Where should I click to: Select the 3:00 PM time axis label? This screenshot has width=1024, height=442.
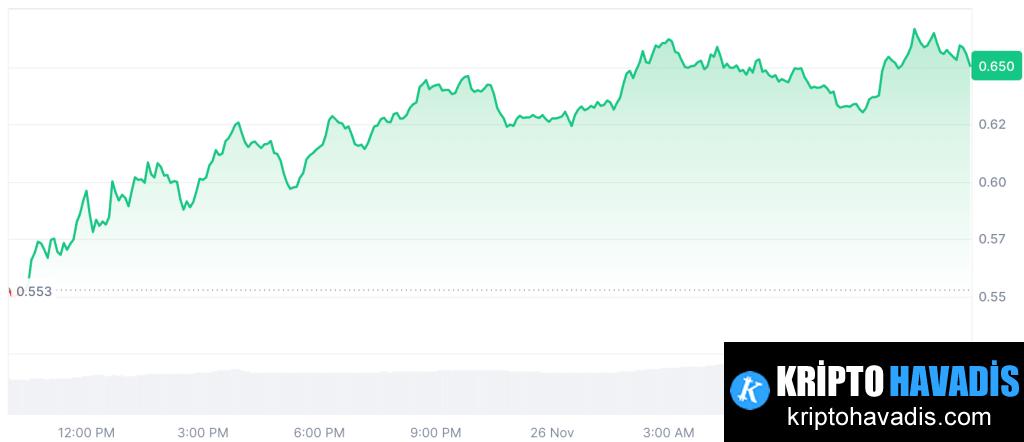(x=203, y=432)
